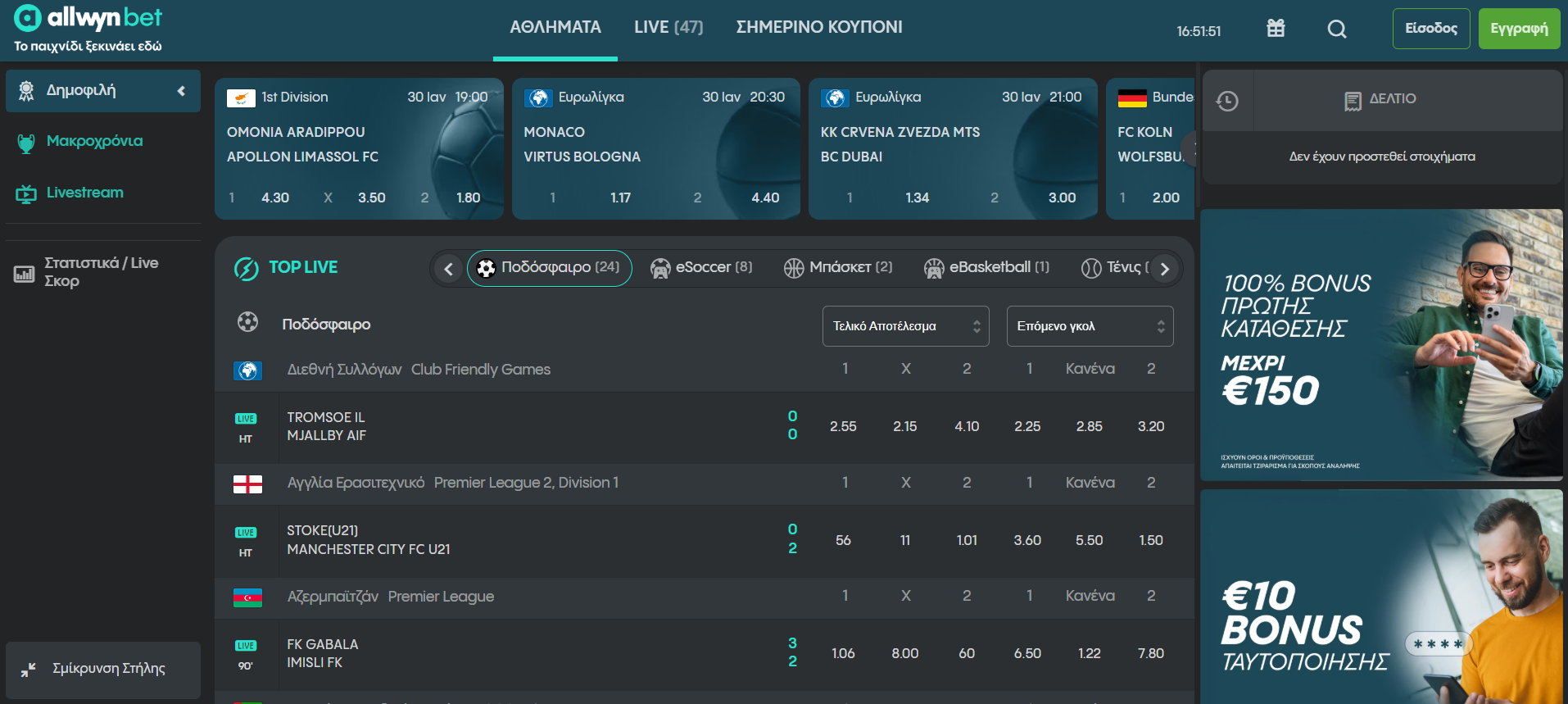Click globe icon on MONACO card
The width and height of the screenshot is (1568, 704).
tap(538, 98)
